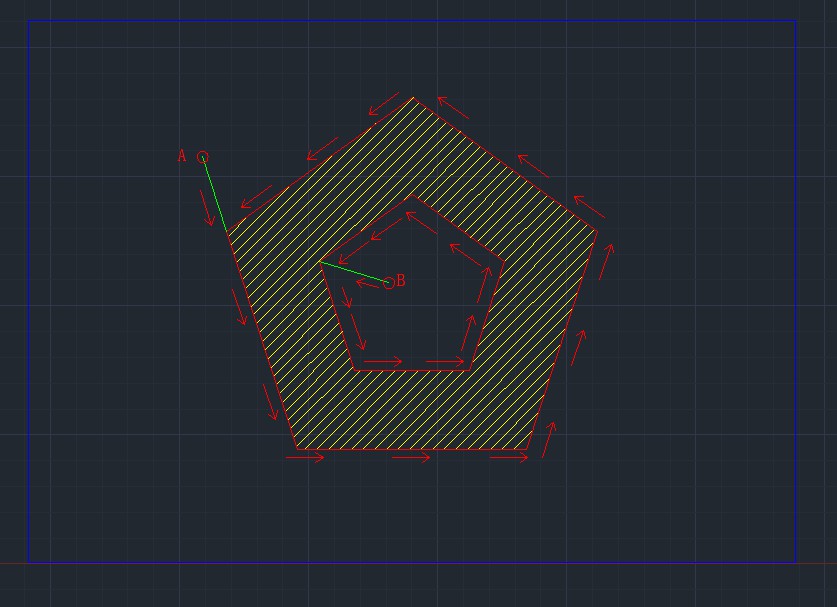This screenshot has height=607, width=837.
Task: Pick the leftmost vertex of the outer pentagon
Action: tap(228, 235)
